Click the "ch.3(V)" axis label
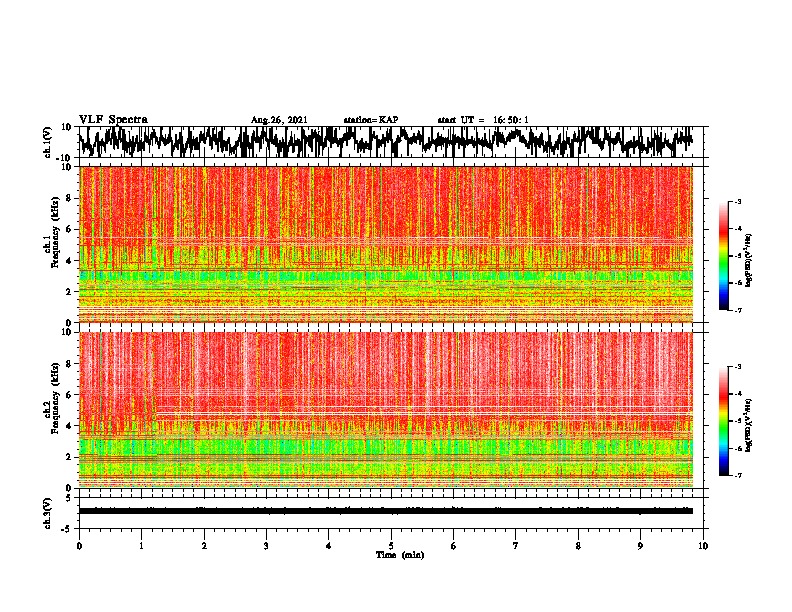This screenshot has width=792, height=612. pyautogui.click(x=47, y=513)
